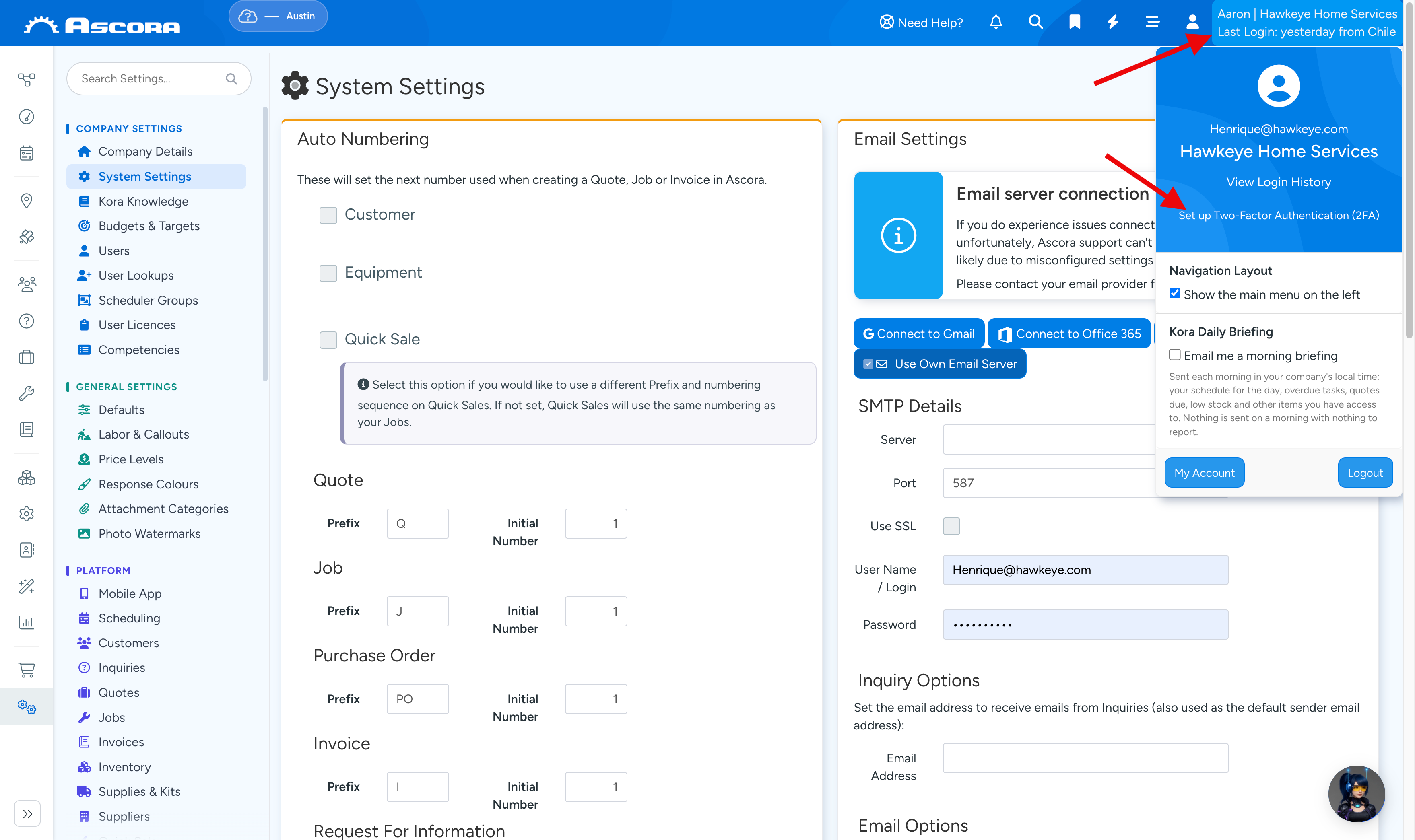Click the Search Settings input field
This screenshot has width=1415, height=840.
[x=159, y=79]
